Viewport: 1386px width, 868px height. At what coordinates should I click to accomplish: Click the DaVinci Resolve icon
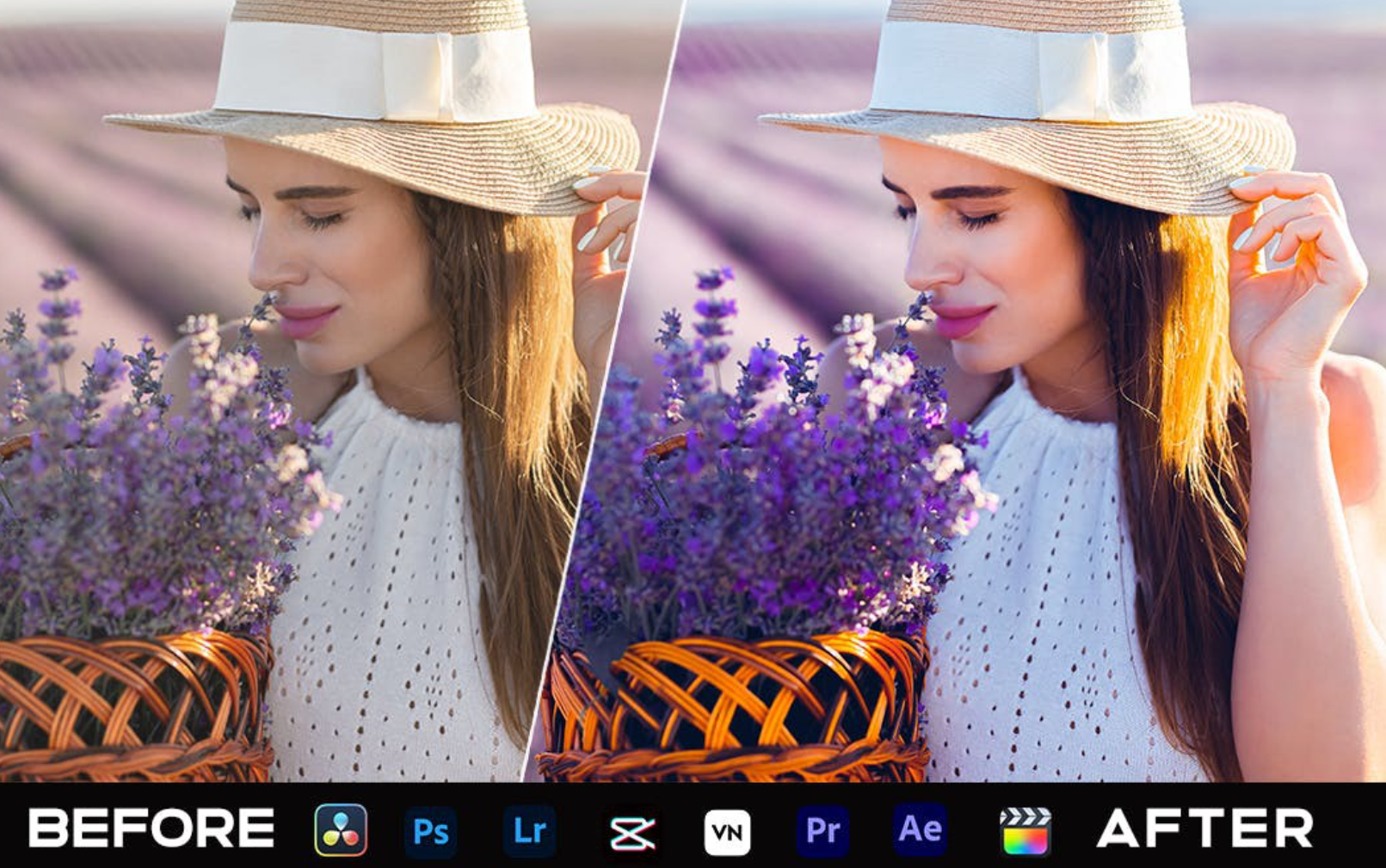[341, 830]
